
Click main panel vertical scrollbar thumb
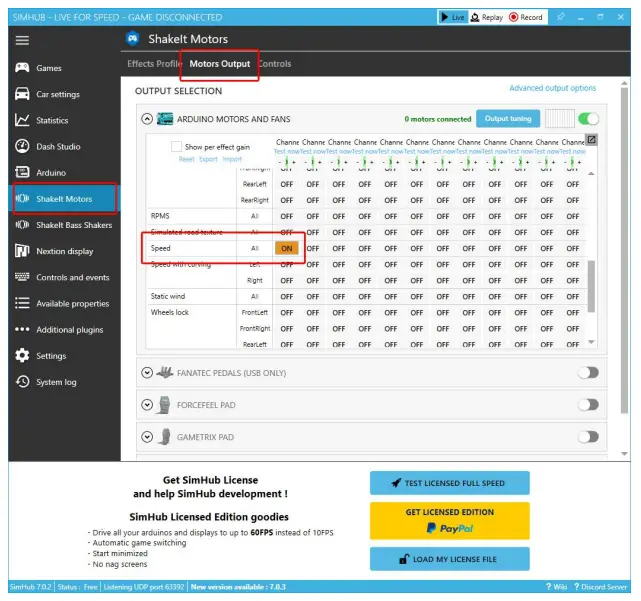(624, 249)
